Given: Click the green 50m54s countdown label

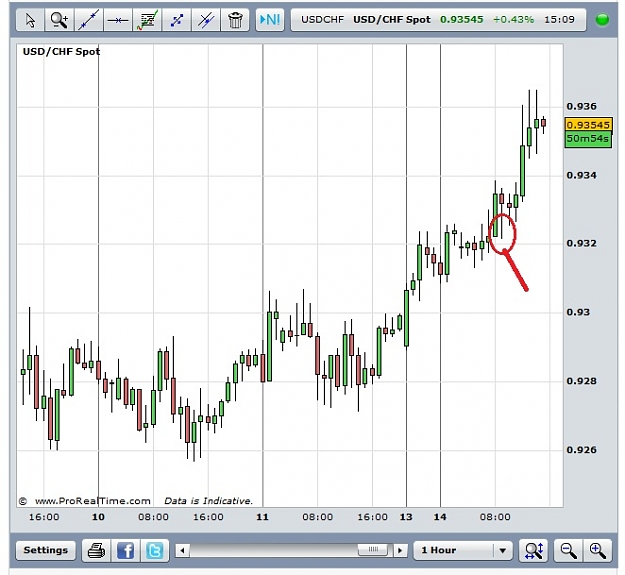Looking at the screenshot, I should [x=588, y=139].
